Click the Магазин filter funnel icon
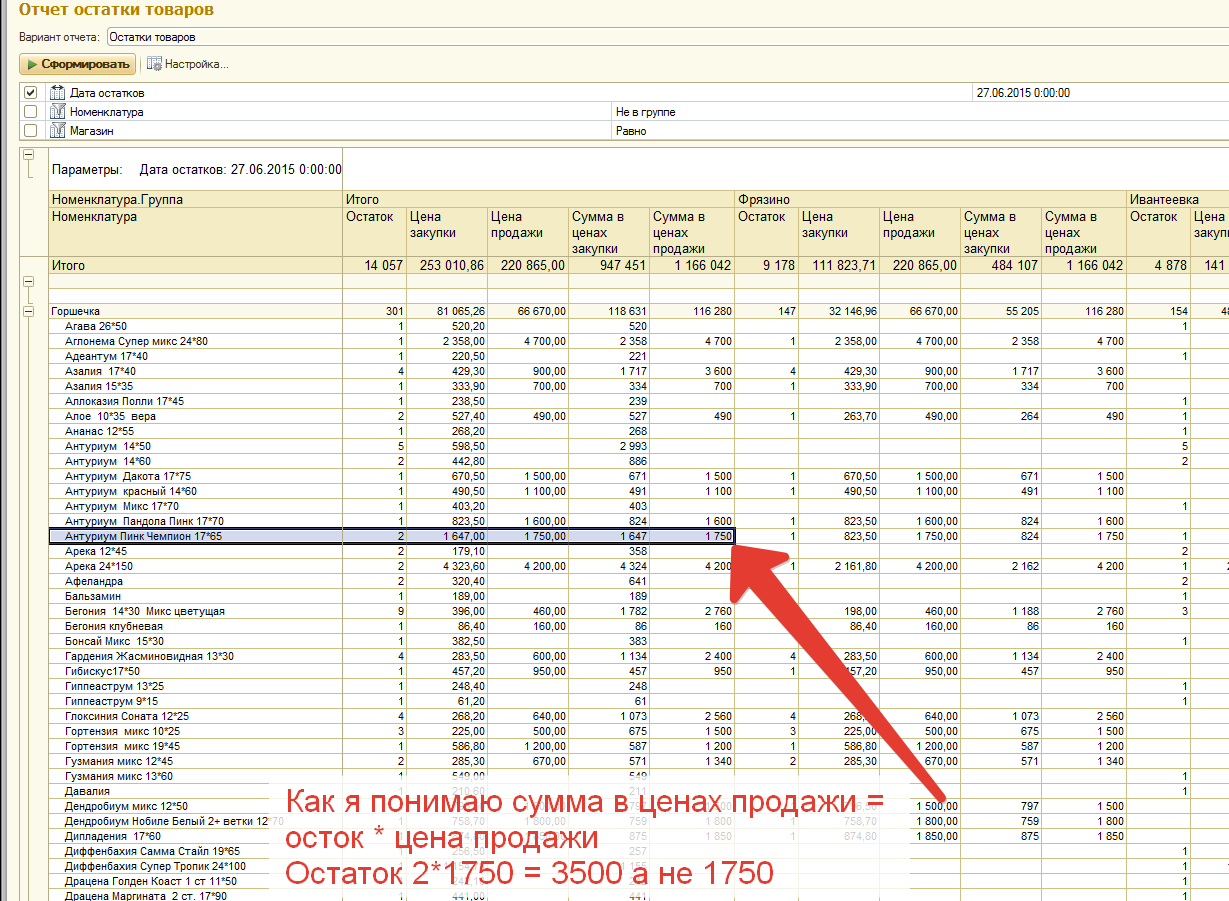 pos(57,131)
